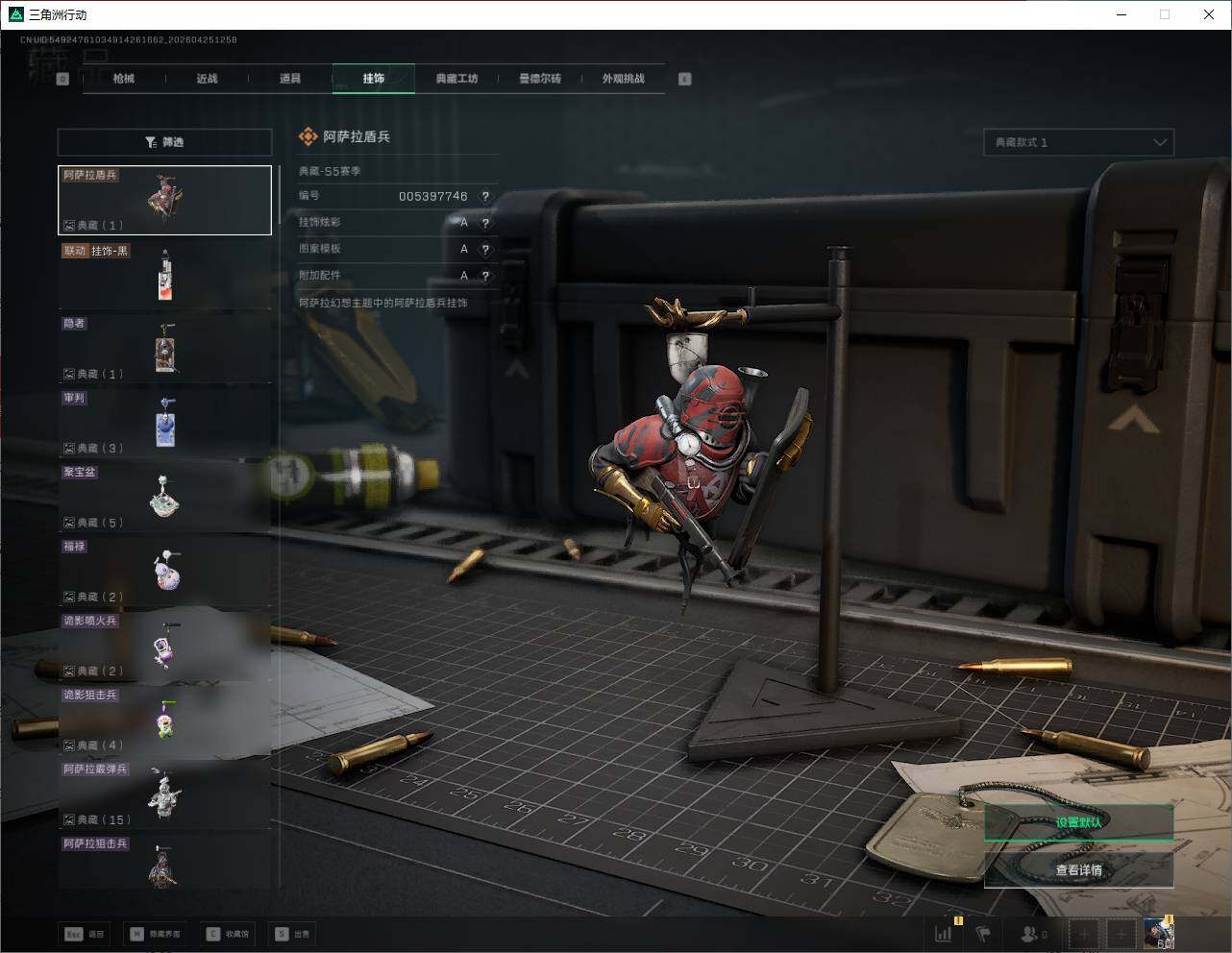This screenshot has width=1232, height=953.
Task: Select the 诡影狙击兵 charm
Action: click(164, 720)
